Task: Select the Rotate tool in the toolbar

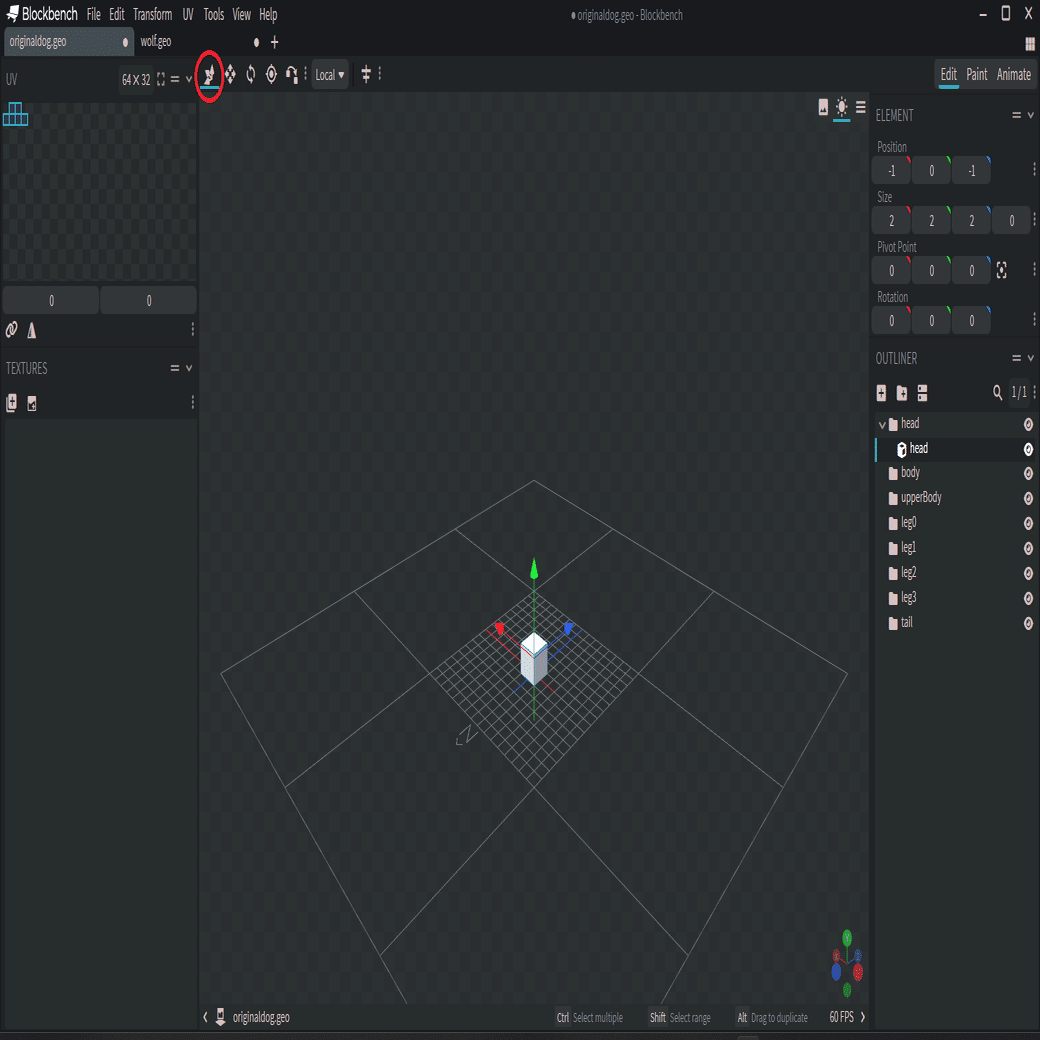Action: coord(251,74)
